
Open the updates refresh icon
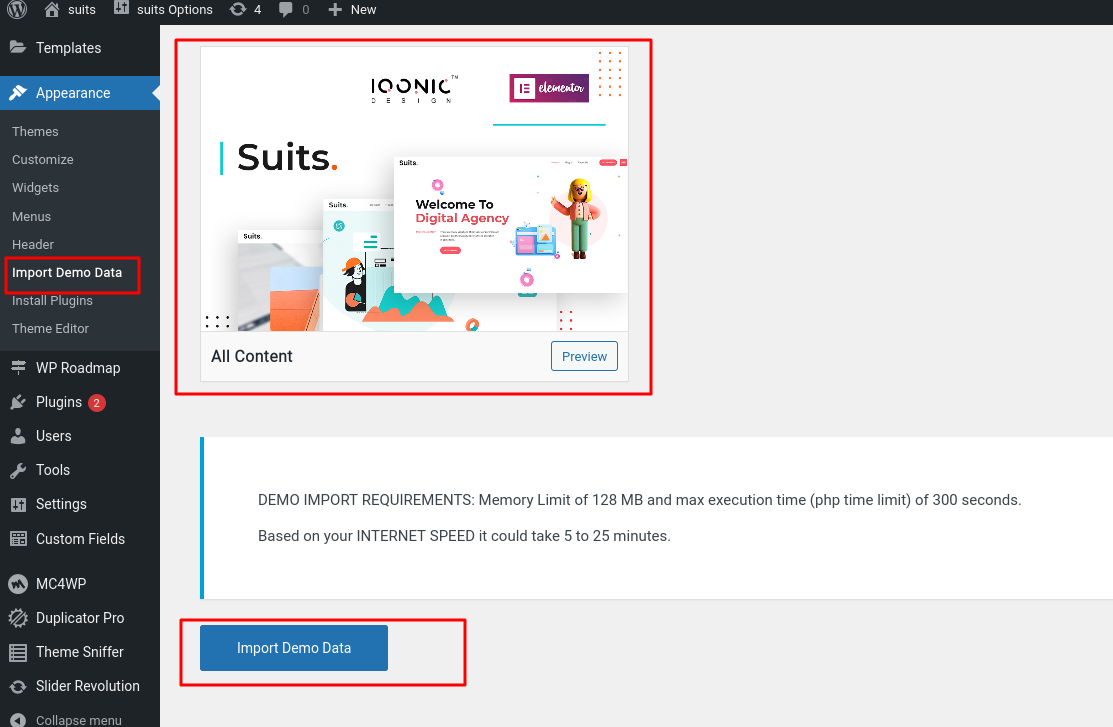click(x=238, y=9)
